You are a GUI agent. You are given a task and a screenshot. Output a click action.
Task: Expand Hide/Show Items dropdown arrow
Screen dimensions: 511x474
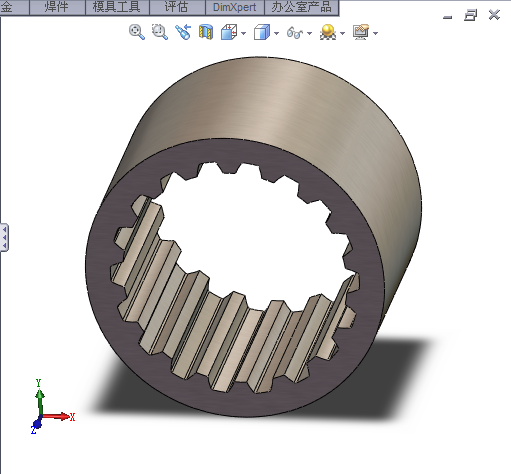(309, 33)
